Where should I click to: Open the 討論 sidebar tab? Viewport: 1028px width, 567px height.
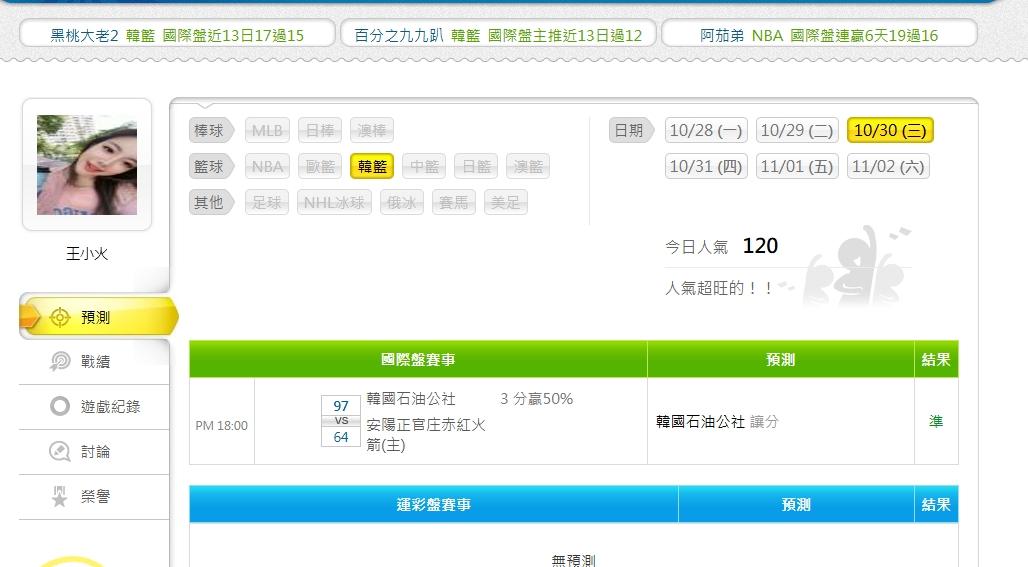[x=94, y=452]
